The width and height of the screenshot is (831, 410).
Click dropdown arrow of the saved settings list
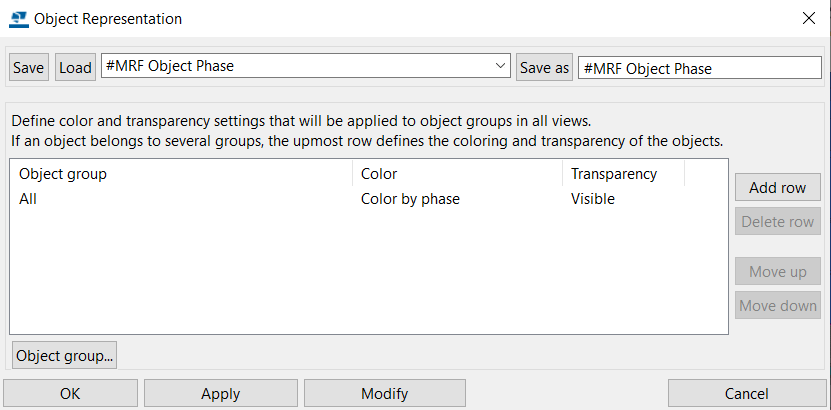[499, 66]
